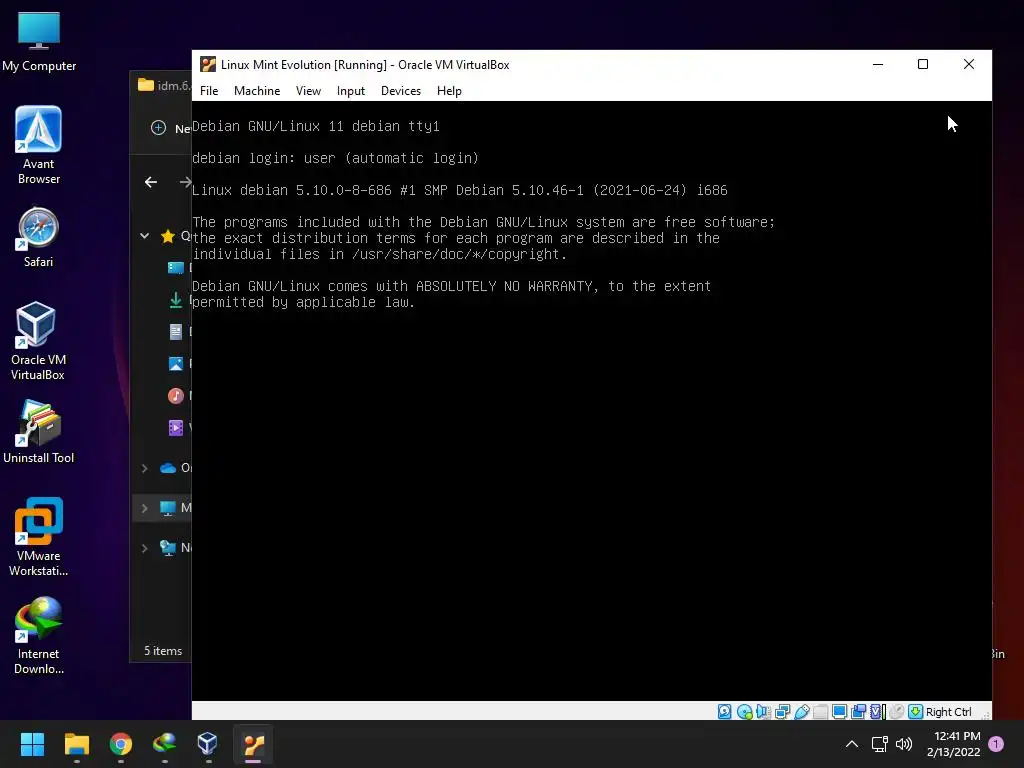Select the Internet Download Manager desktop shortcut
The height and width of the screenshot is (768, 1024).
(x=39, y=635)
